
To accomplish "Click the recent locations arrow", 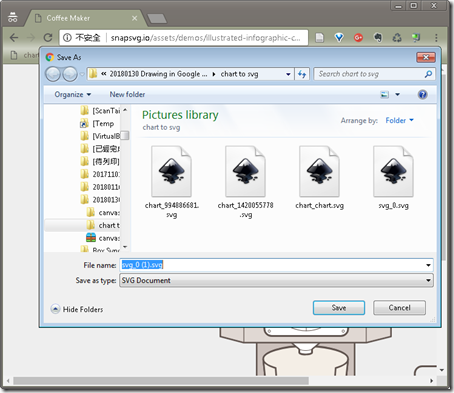I will [82, 74].
